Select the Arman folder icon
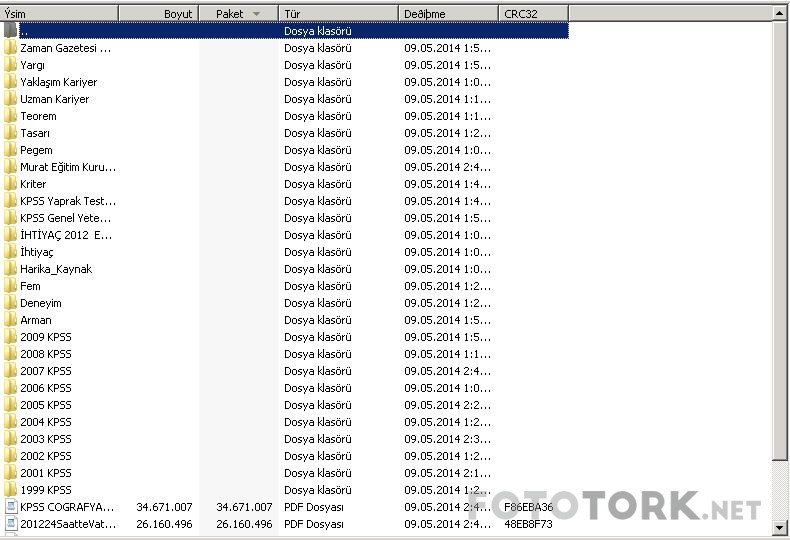Image resolution: width=790 pixels, height=540 pixels. click(x=10, y=320)
